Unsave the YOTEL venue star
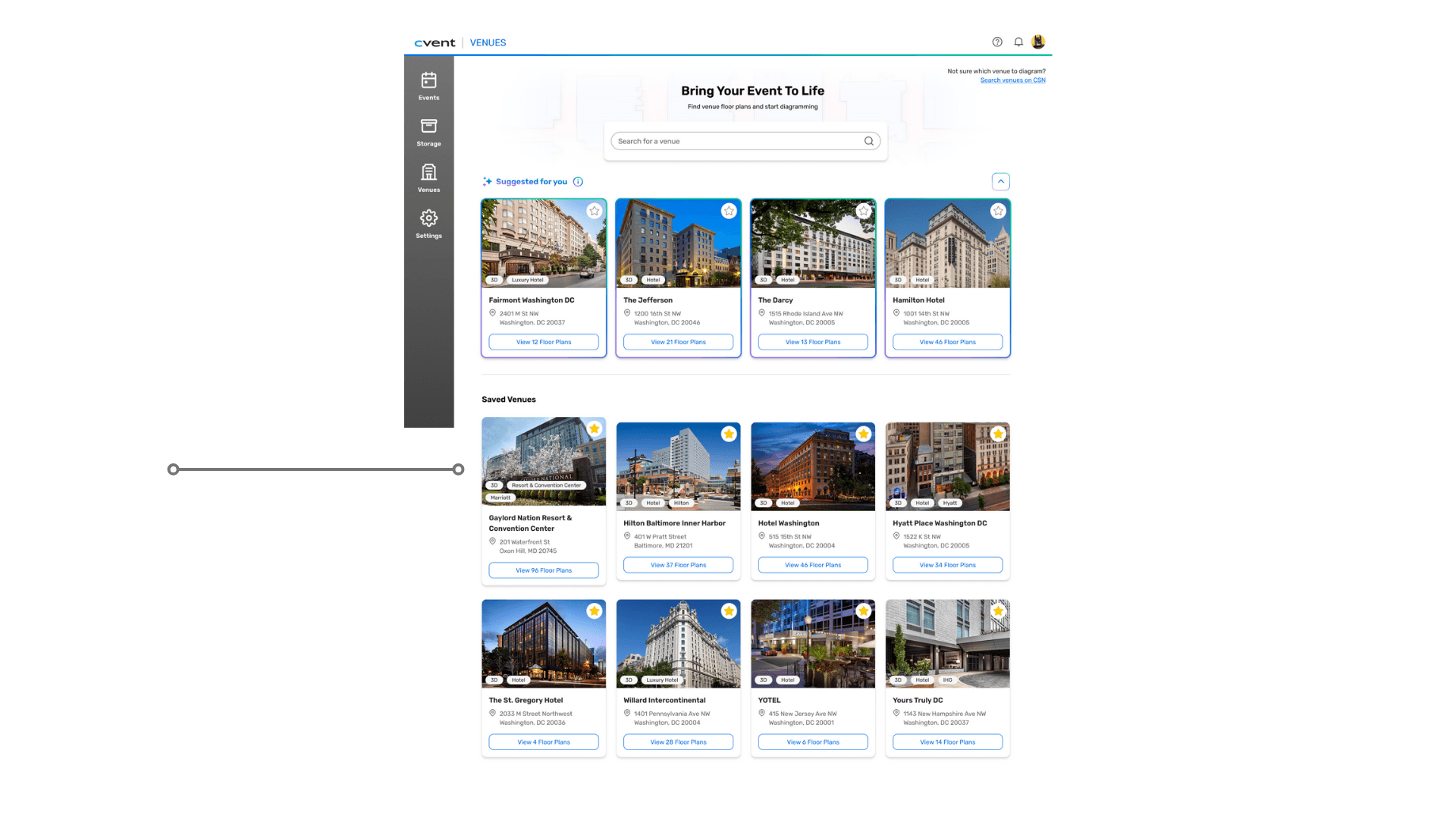Image resolution: width=1456 pixels, height=819 pixels. [863, 611]
